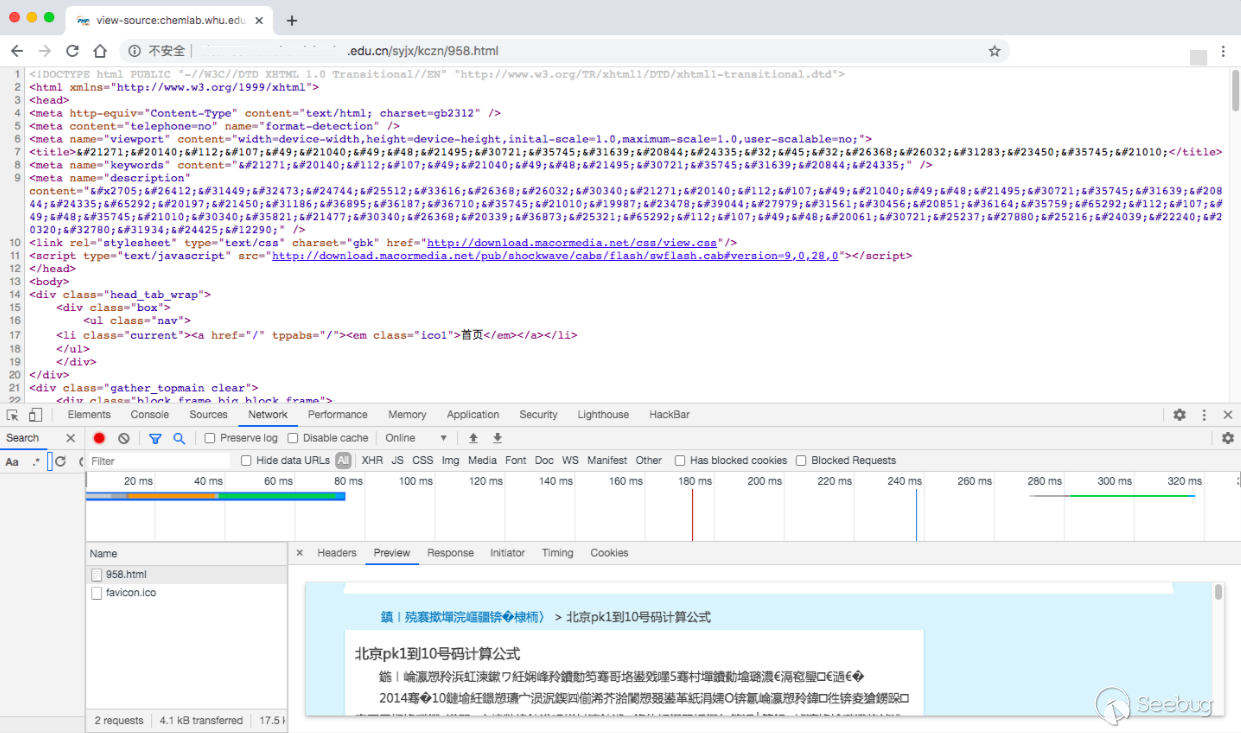Refresh search results icon
The image size is (1241, 733).
pos(60,462)
